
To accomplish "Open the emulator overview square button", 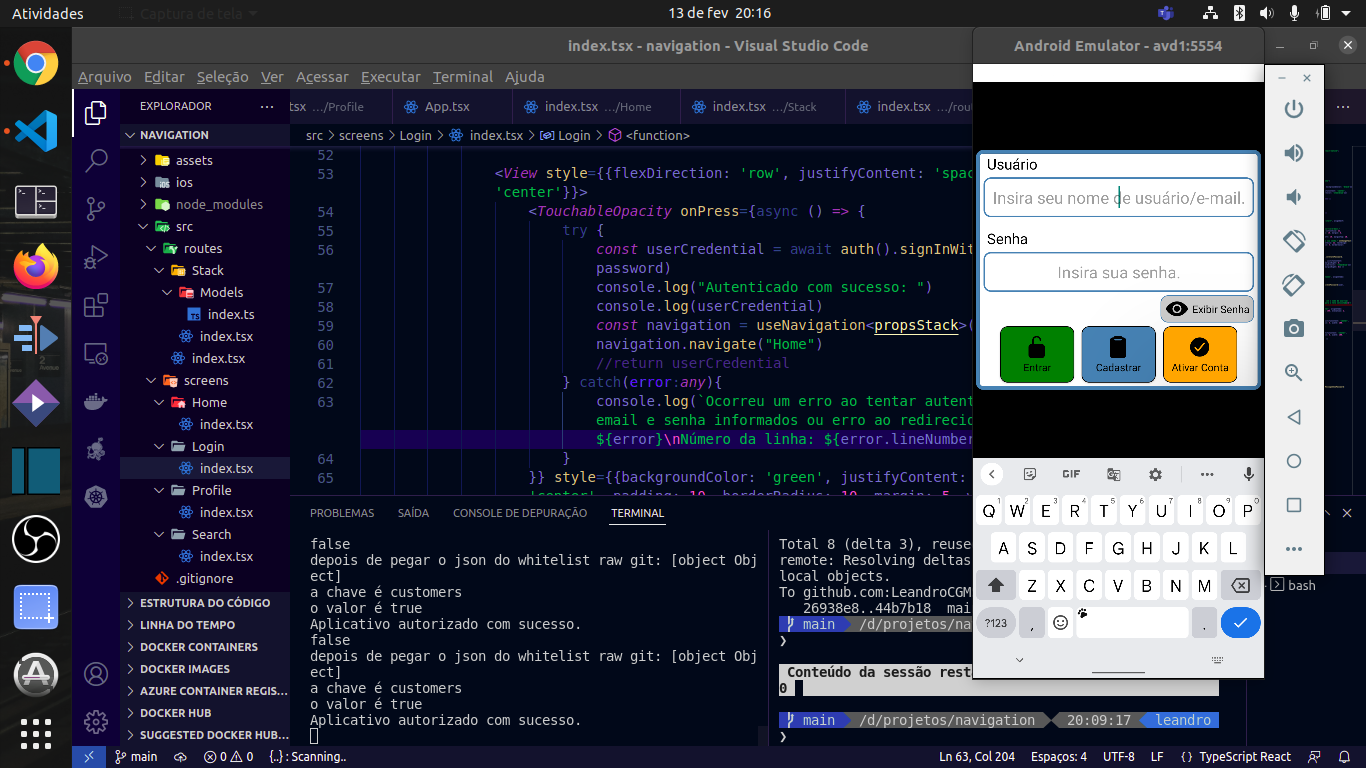I will [x=1294, y=505].
